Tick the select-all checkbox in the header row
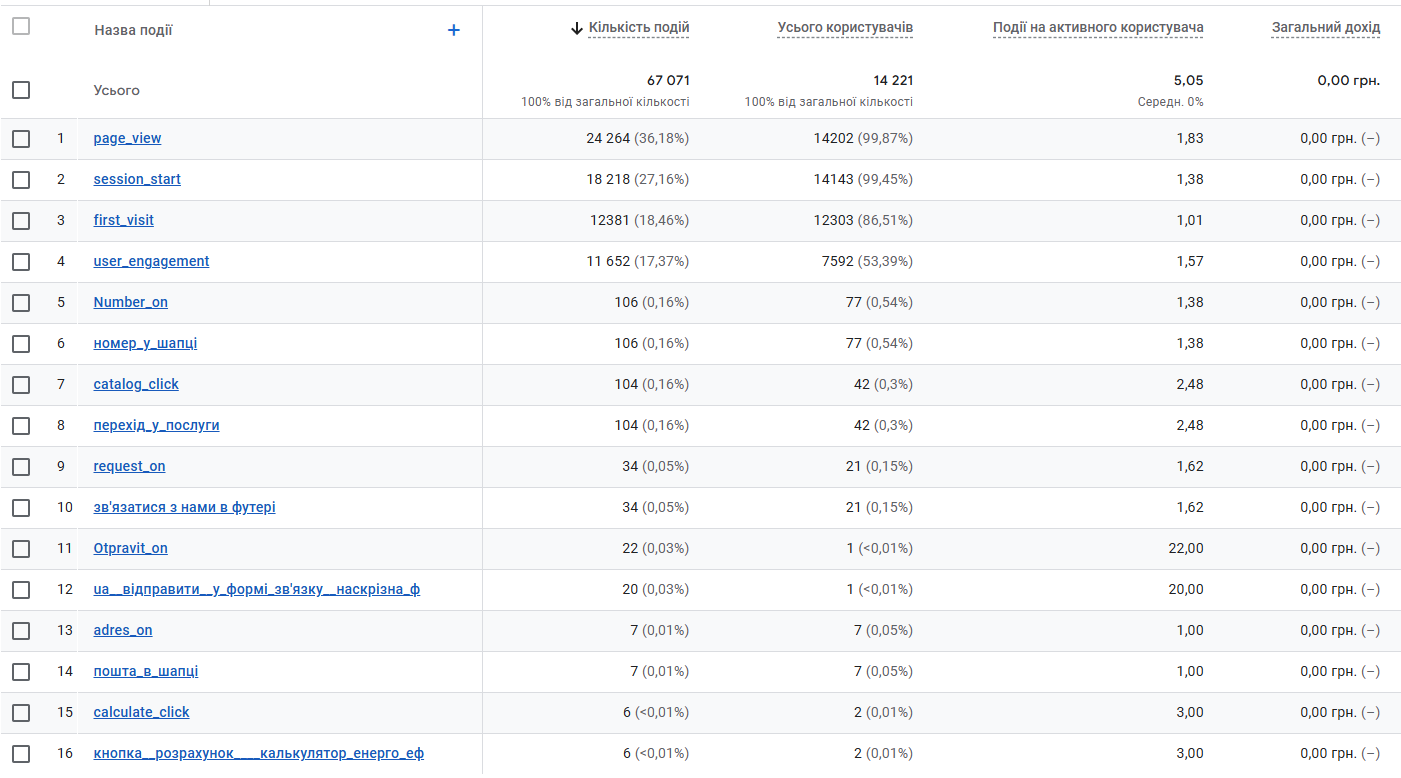This screenshot has height=778, width=1401. coord(21,27)
